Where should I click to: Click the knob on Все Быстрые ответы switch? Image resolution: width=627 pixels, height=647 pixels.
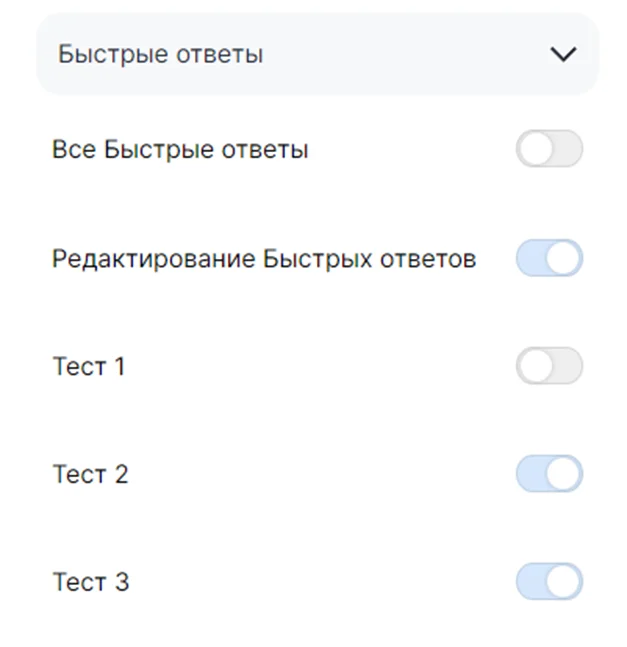click(x=535, y=150)
